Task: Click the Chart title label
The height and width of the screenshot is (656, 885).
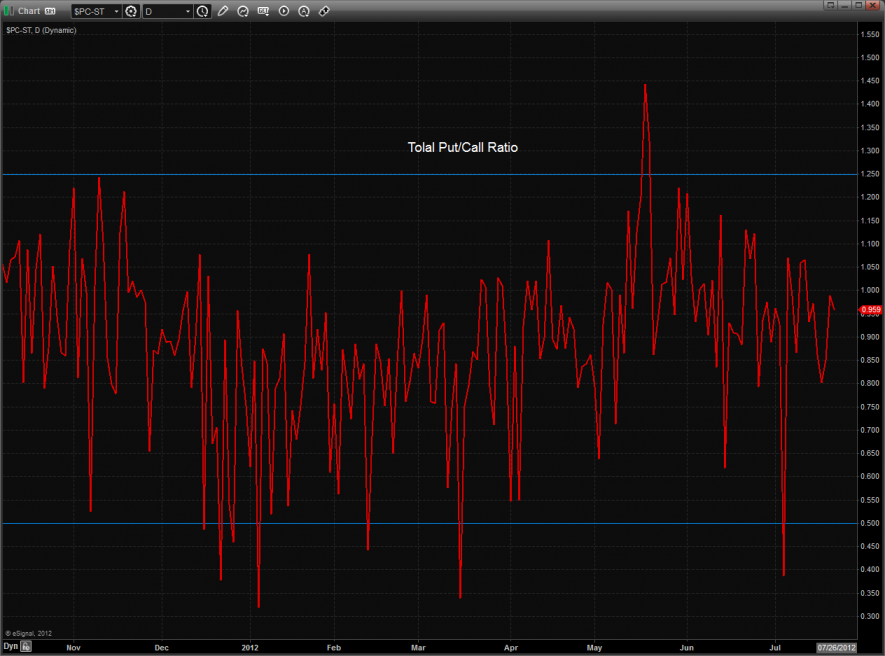Action: tap(29, 11)
